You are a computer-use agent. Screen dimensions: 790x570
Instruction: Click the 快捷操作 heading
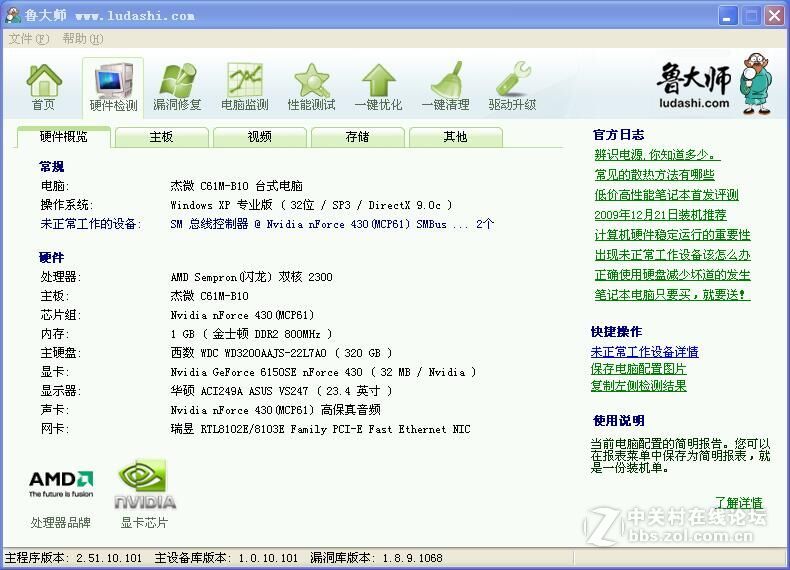(616, 332)
